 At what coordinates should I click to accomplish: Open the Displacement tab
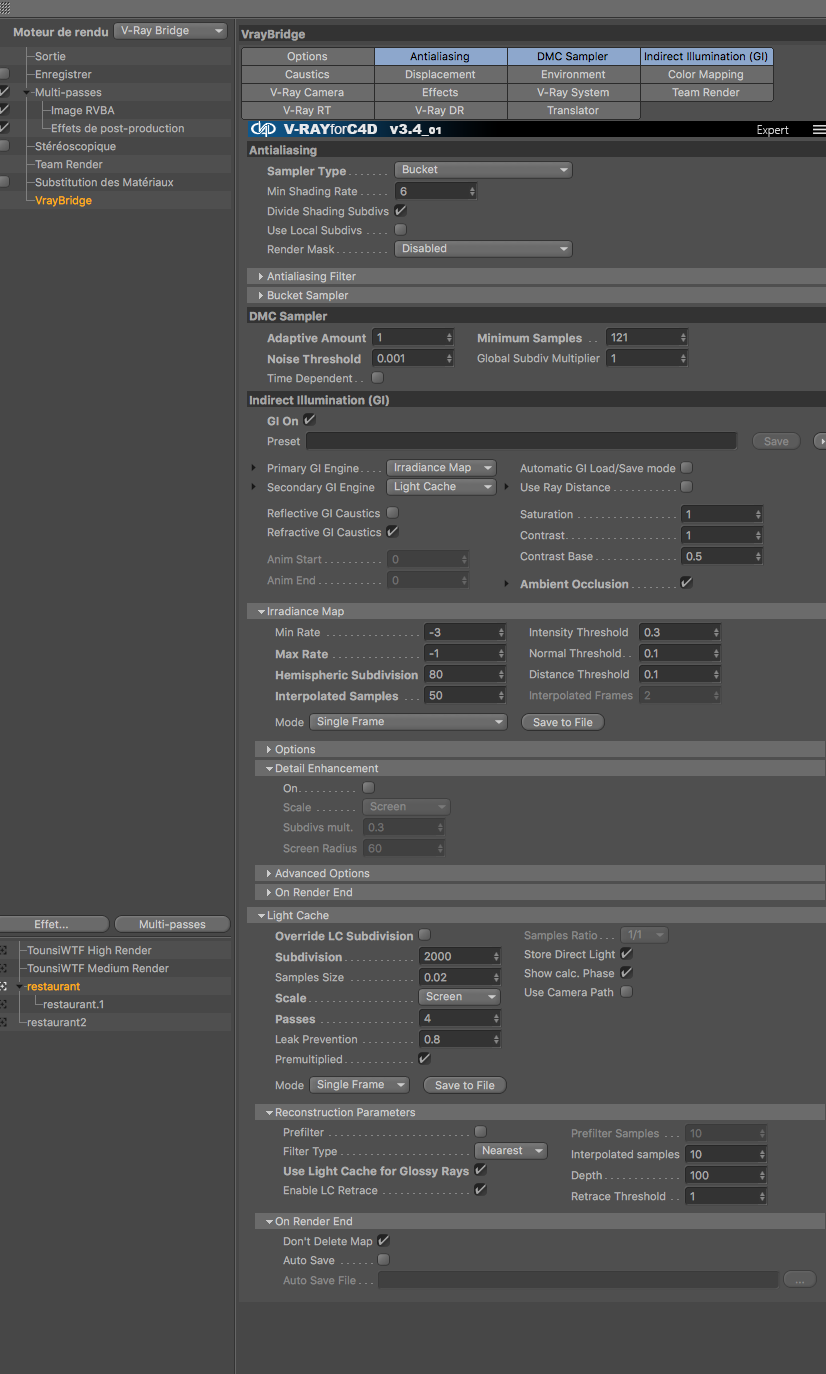[440, 75]
